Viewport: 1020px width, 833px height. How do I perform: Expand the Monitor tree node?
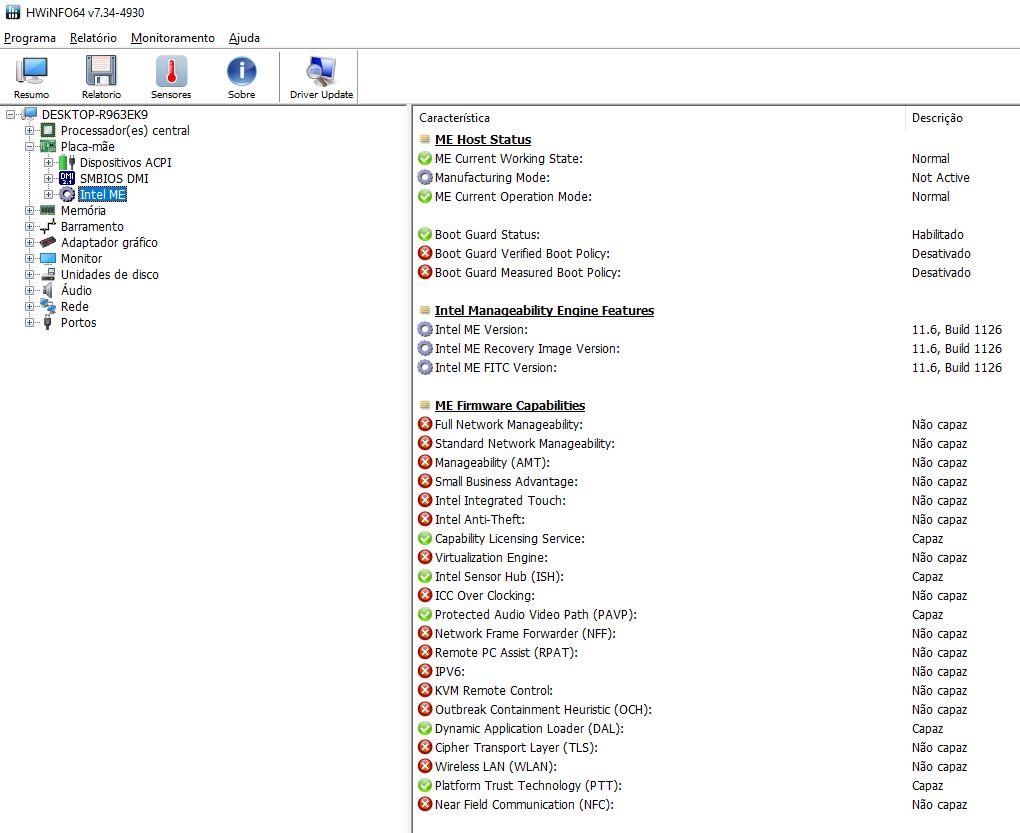point(29,258)
